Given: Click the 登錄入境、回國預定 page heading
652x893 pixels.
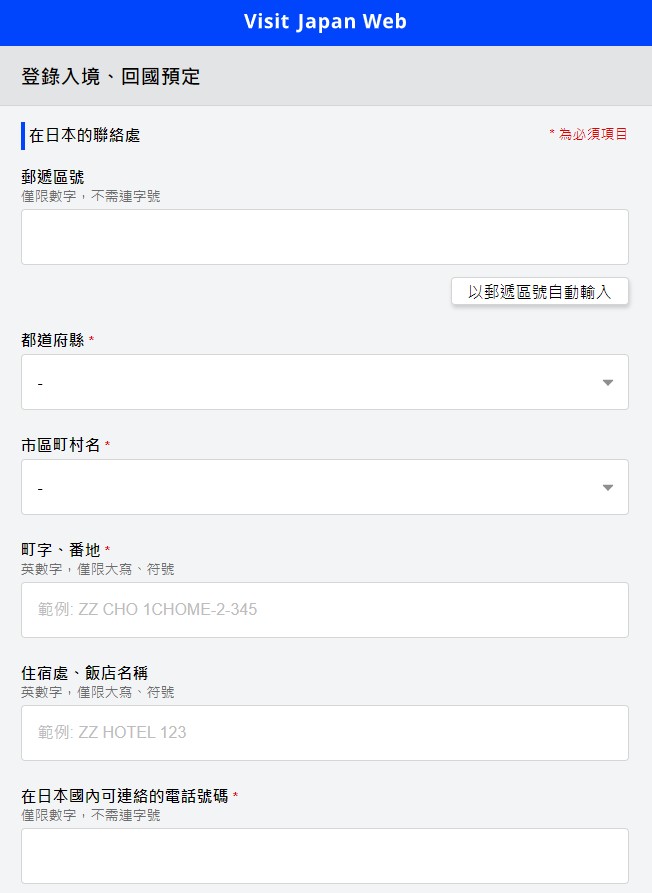Looking at the screenshot, I should click(x=111, y=77).
